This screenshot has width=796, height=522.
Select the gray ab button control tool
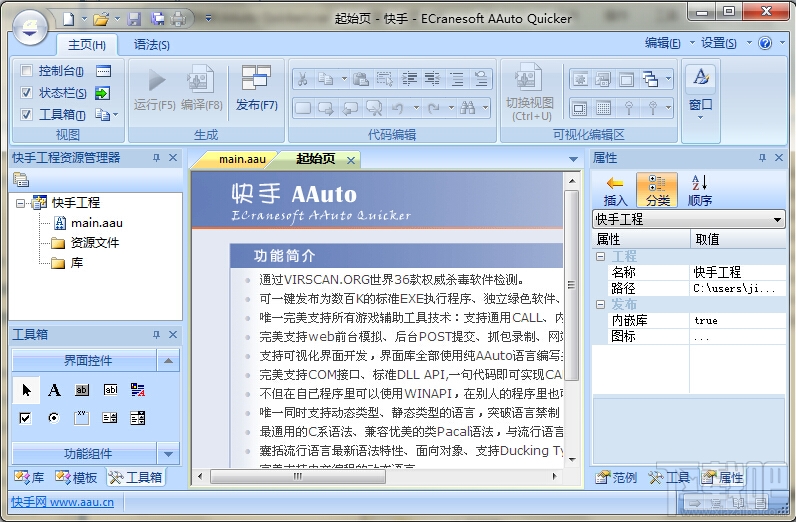(x=82, y=390)
